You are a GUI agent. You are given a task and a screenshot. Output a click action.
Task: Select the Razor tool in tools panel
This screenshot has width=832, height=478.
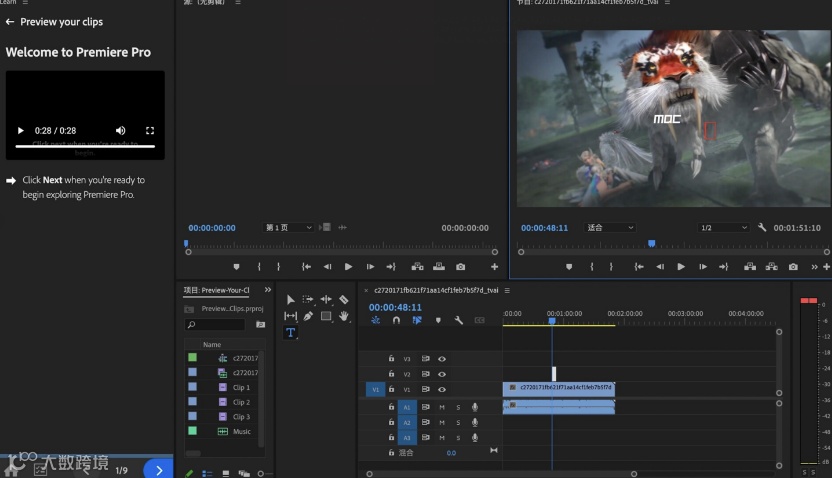click(343, 299)
